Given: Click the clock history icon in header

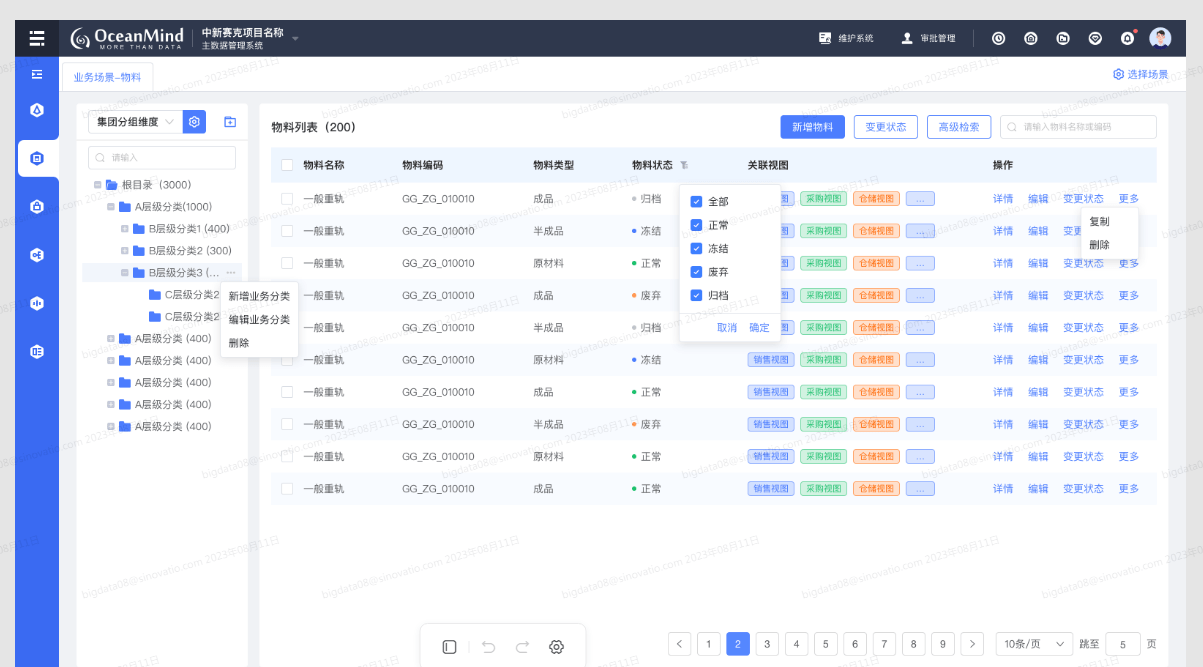Looking at the screenshot, I should click(998, 38).
